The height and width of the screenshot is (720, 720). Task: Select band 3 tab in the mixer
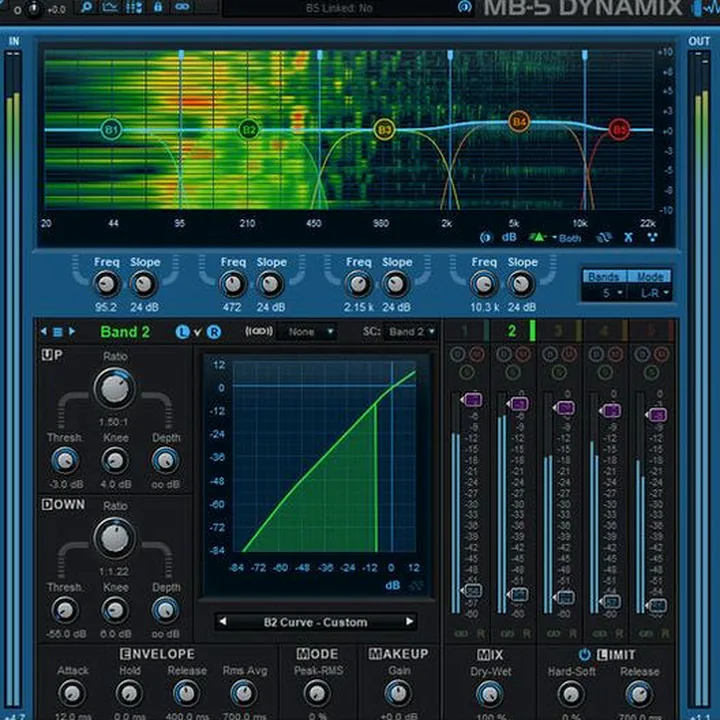559,331
